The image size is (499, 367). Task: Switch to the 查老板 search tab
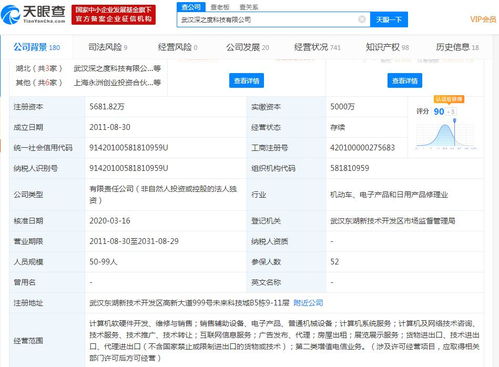tap(220, 7)
